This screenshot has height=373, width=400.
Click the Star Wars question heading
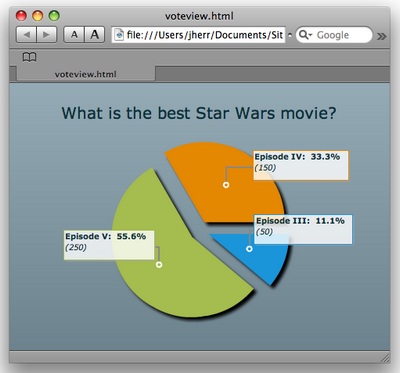[199, 113]
